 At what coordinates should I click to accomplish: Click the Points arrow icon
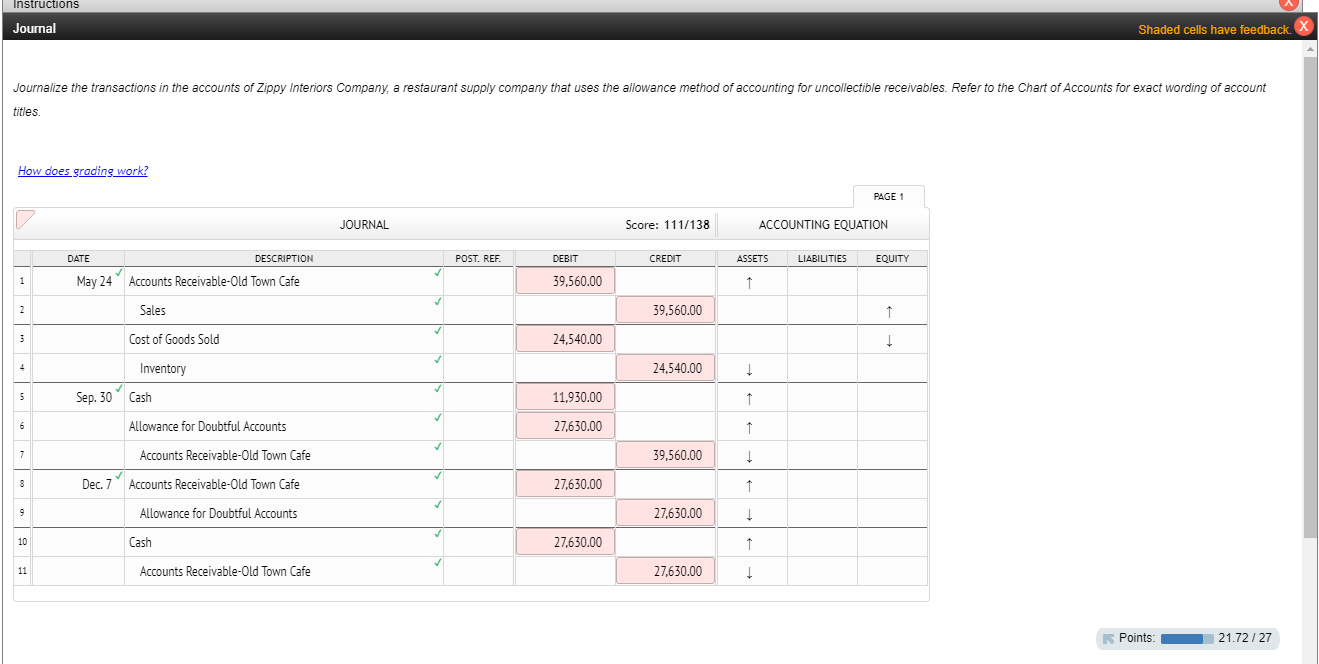click(x=1108, y=638)
